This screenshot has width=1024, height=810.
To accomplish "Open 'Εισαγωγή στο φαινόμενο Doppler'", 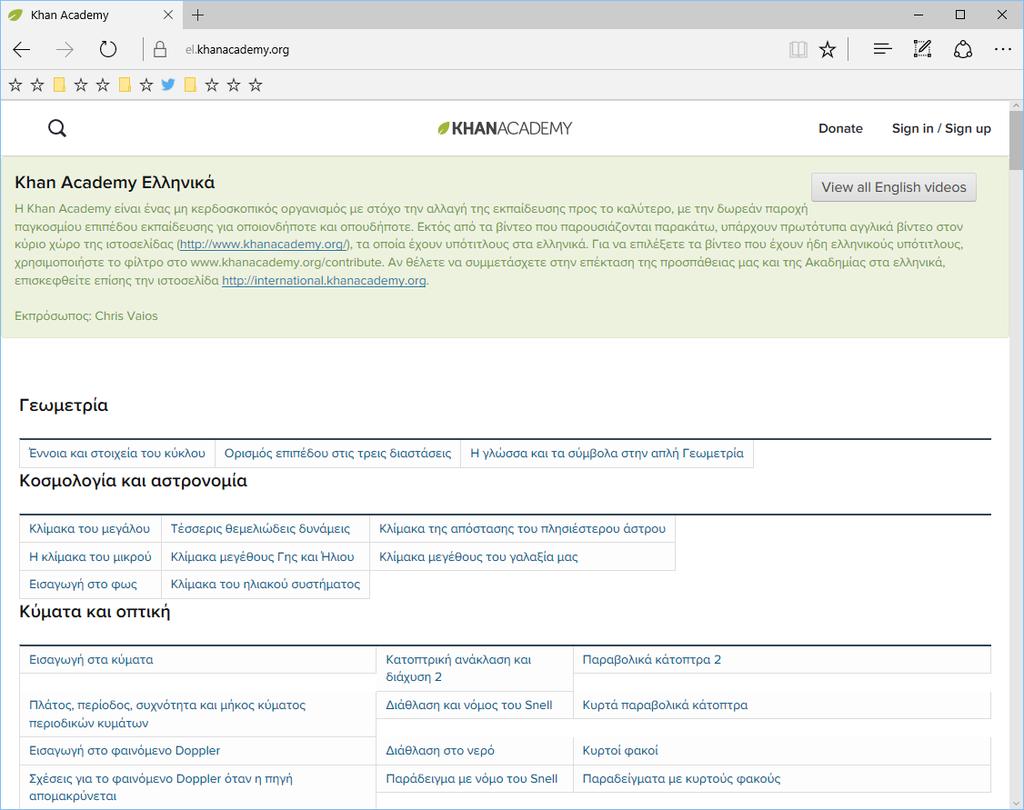I will [124, 751].
